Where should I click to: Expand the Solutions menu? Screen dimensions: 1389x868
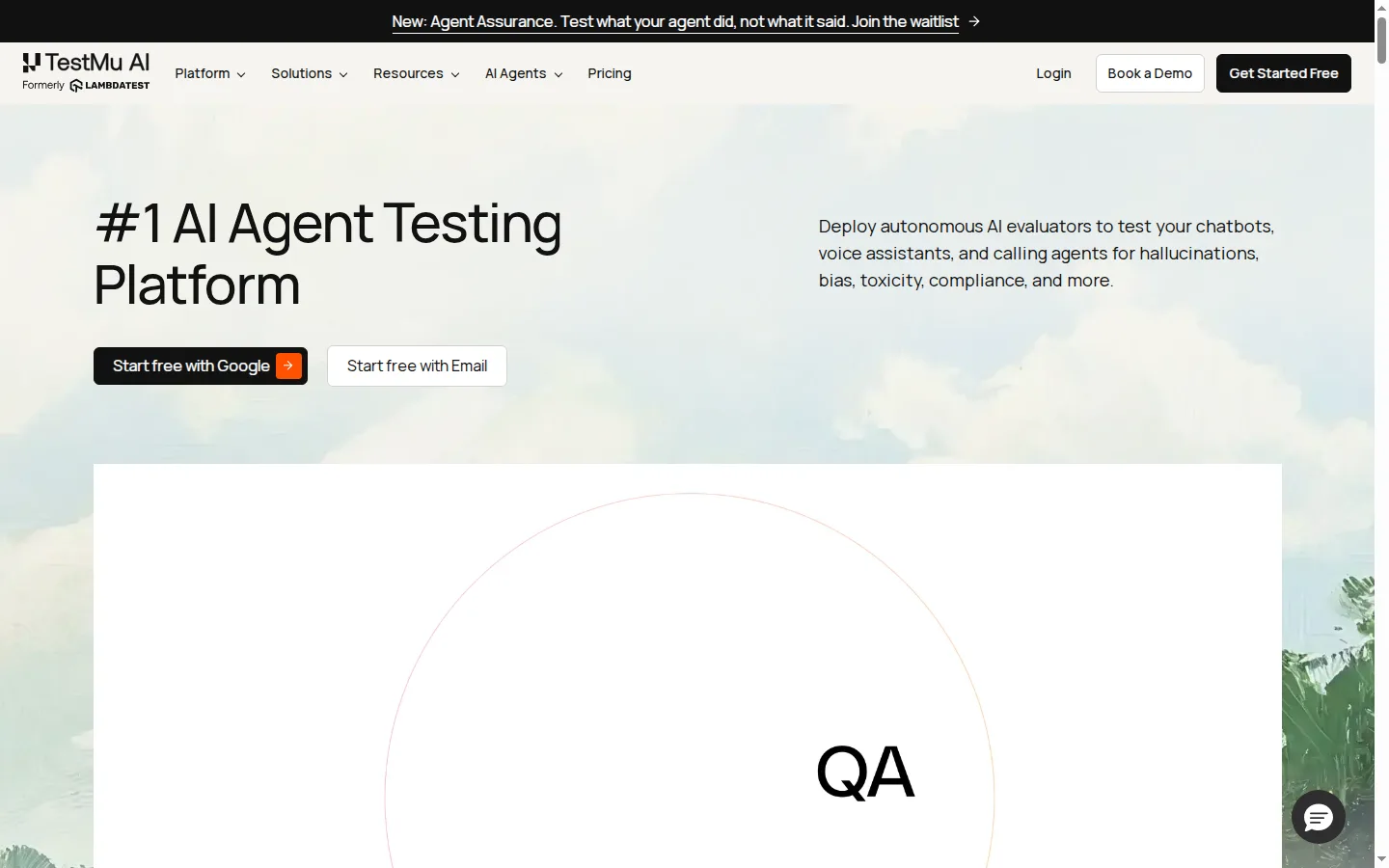click(x=309, y=73)
